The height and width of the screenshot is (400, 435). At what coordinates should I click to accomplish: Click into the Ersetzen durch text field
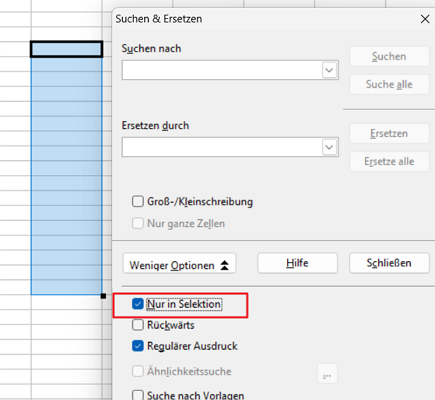[222, 147]
